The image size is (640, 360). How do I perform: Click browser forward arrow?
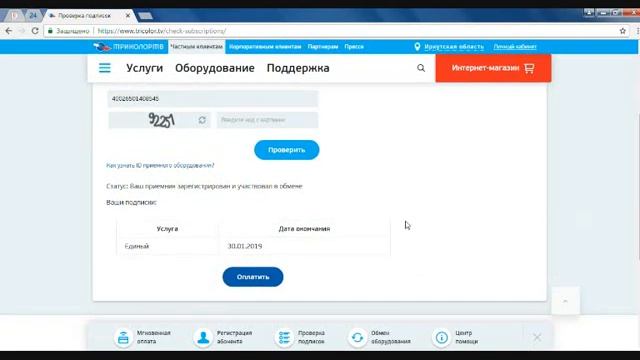click(22, 31)
